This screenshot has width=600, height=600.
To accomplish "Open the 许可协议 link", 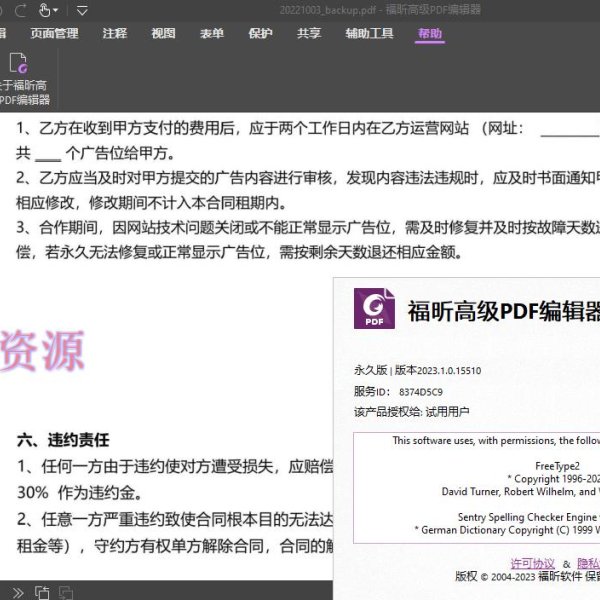I will point(532,563).
